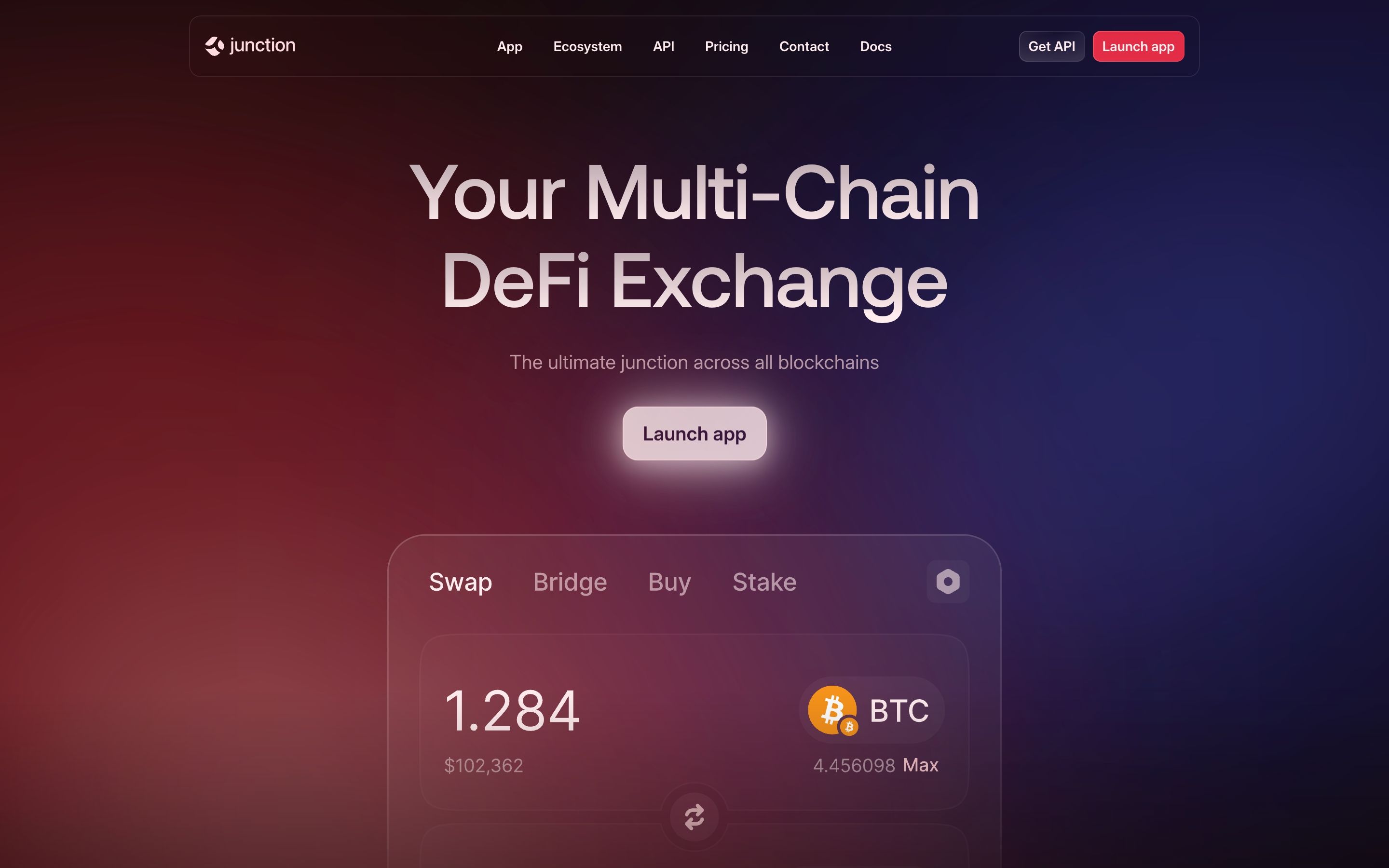Switch to the Bridge tab

pos(570,582)
